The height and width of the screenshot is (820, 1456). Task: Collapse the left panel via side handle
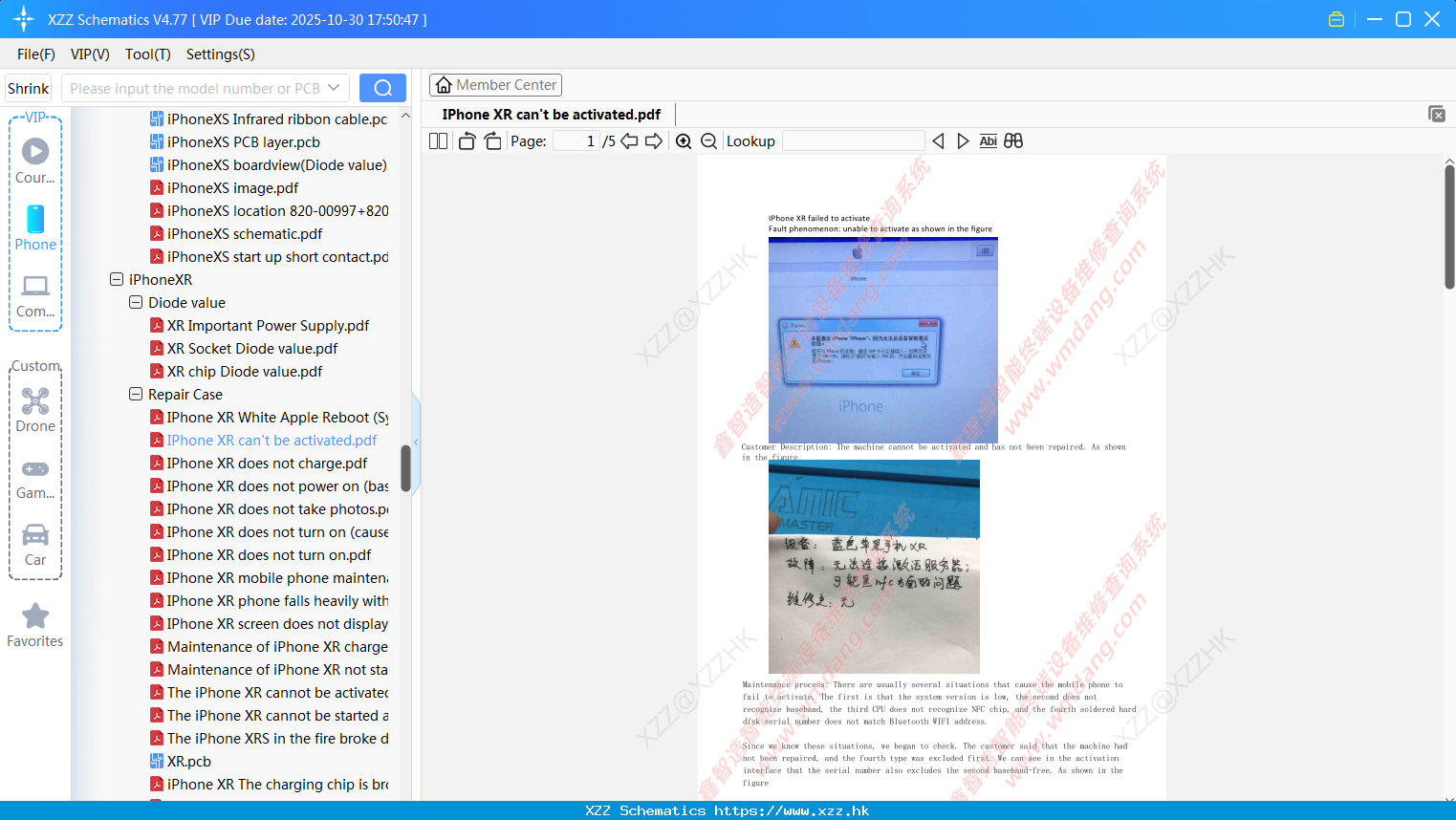point(416,442)
